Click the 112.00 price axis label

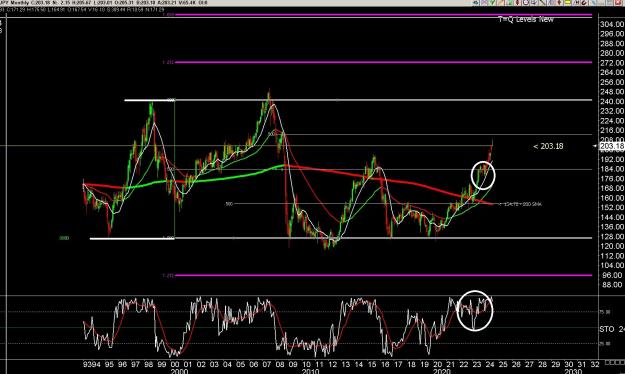tap(612, 256)
